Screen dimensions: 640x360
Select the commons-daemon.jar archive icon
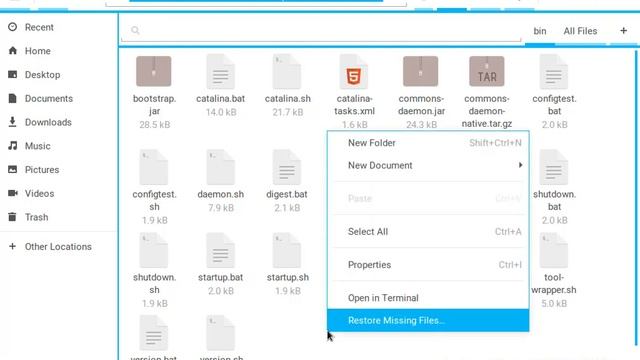point(420,71)
